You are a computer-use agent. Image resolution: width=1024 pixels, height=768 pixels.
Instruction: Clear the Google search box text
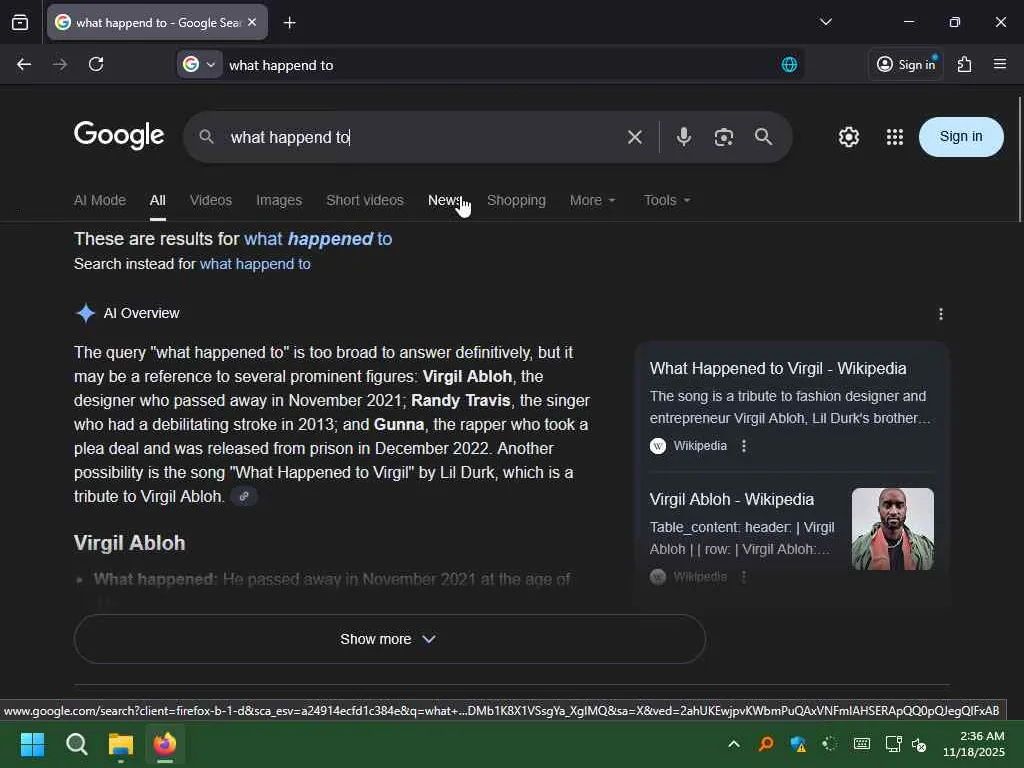(634, 137)
